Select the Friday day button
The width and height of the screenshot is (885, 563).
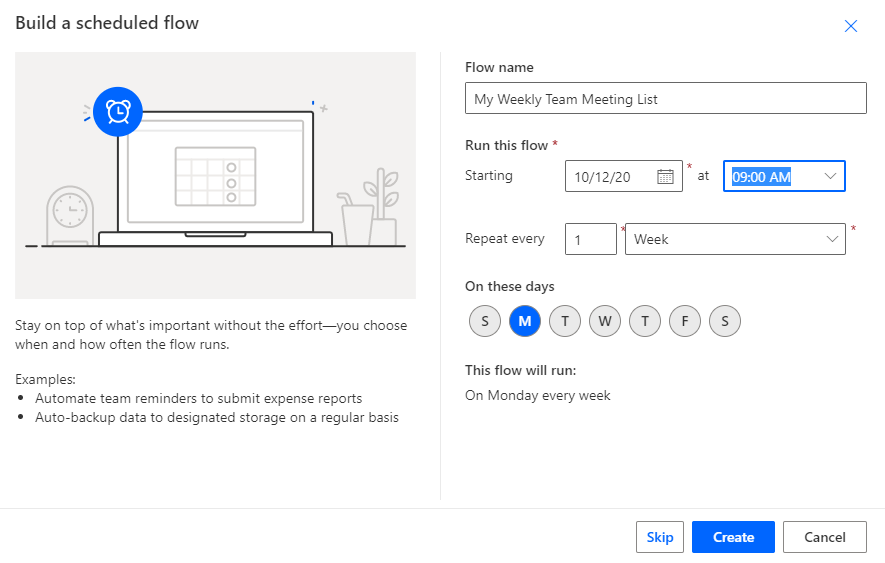pyautogui.click(x=685, y=321)
